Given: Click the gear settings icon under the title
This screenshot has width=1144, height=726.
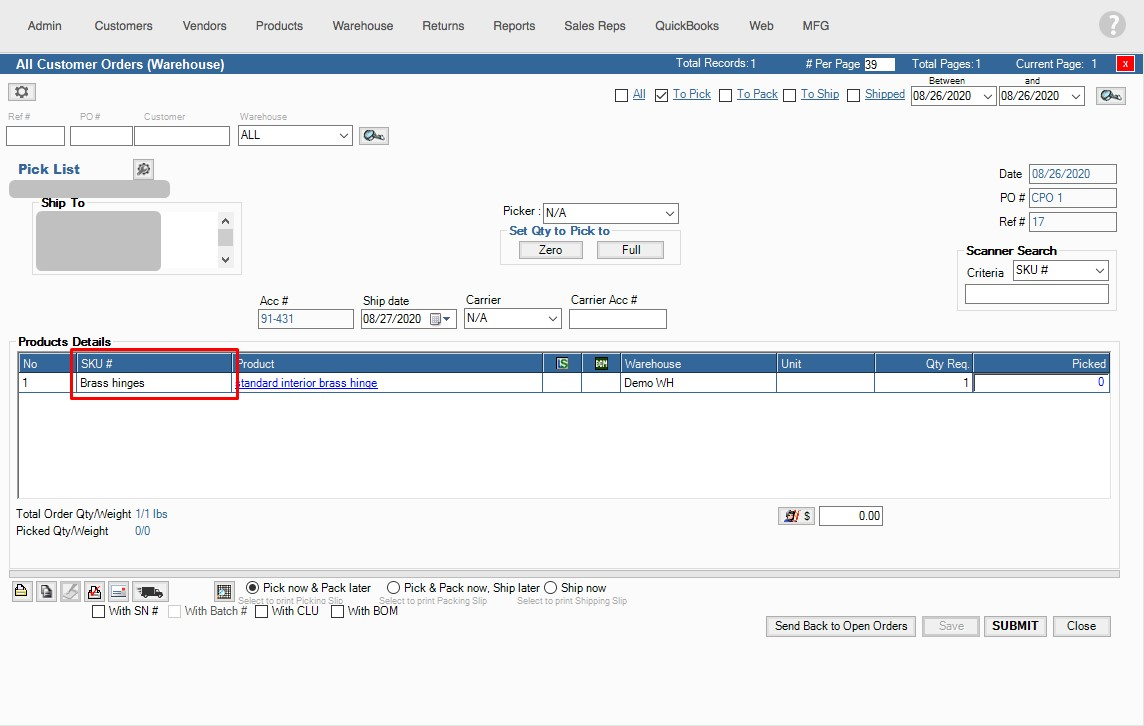Looking at the screenshot, I should click(22, 92).
